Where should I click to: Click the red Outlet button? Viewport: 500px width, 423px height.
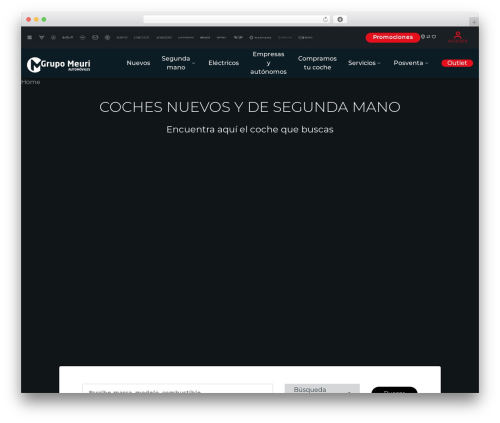tap(457, 63)
